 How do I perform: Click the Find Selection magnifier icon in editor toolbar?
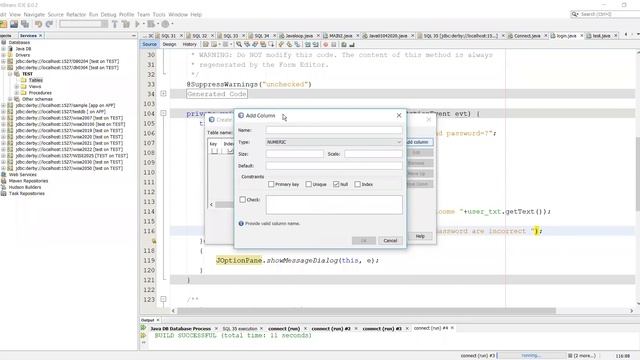pyautogui.click(x=239, y=44)
